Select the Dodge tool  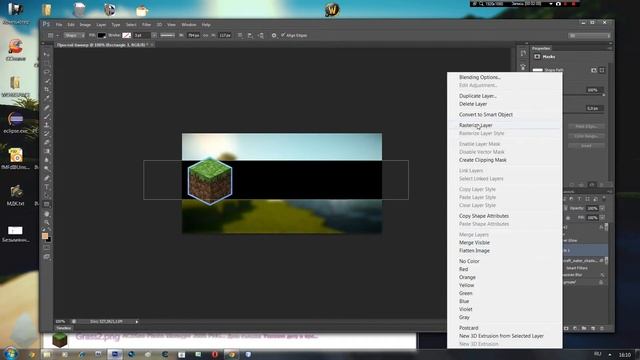47,169
